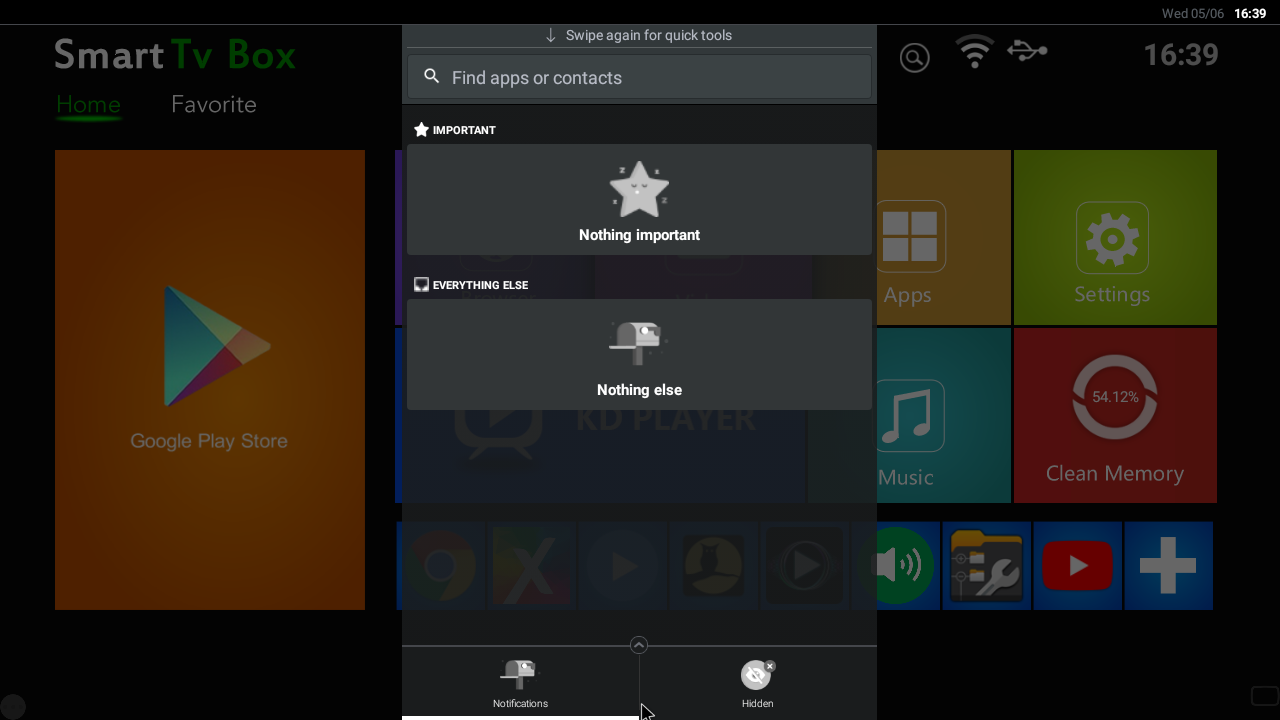The image size is (1280, 720).
Task: Click the Nothing important card
Action: point(639,199)
